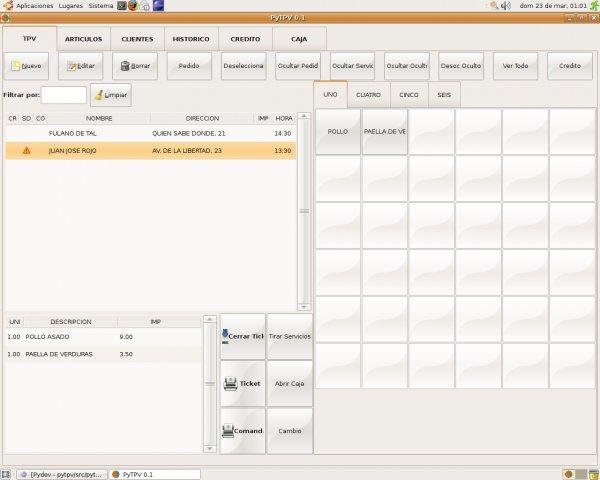Click the Cerrar Ticket save icon

[x=243, y=337]
